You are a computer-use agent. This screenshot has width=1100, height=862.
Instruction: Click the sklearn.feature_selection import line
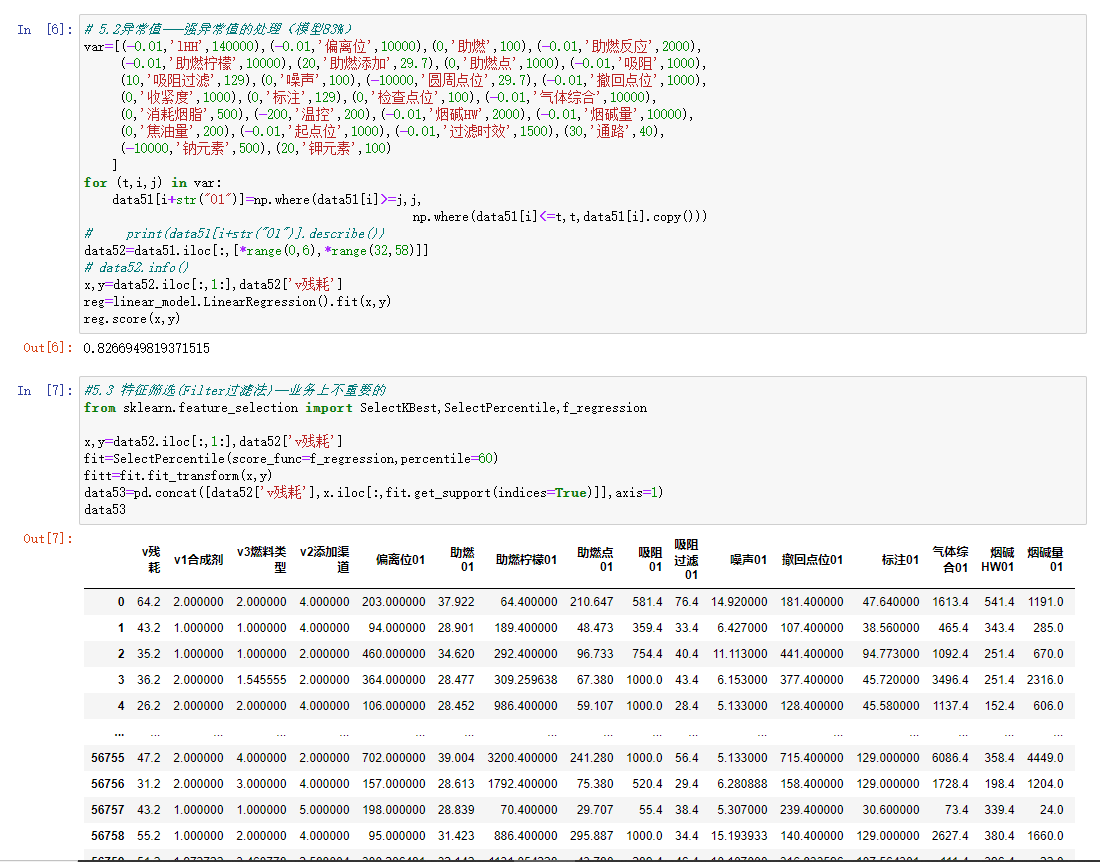365,408
